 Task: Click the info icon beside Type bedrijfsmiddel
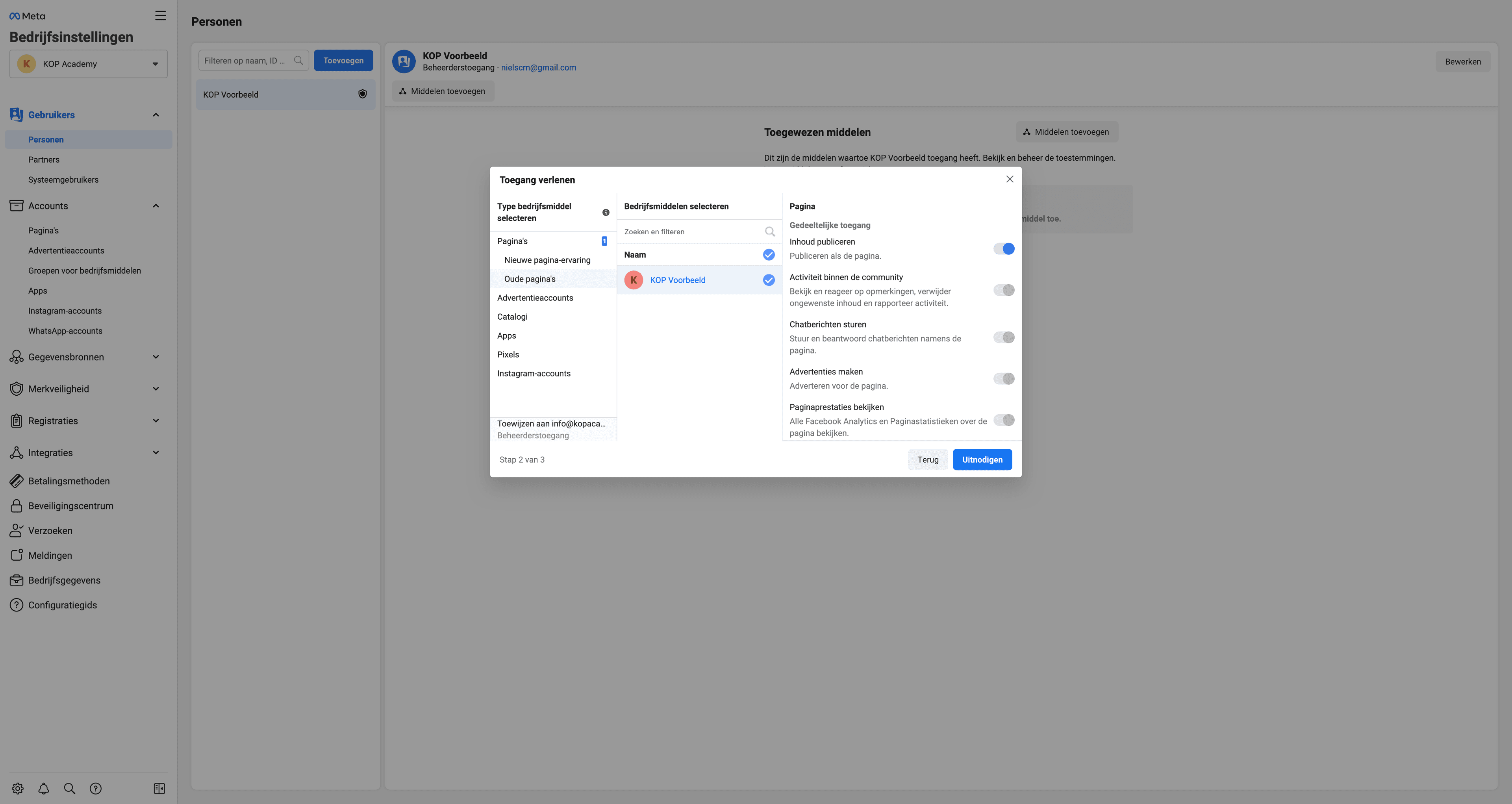point(606,213)
